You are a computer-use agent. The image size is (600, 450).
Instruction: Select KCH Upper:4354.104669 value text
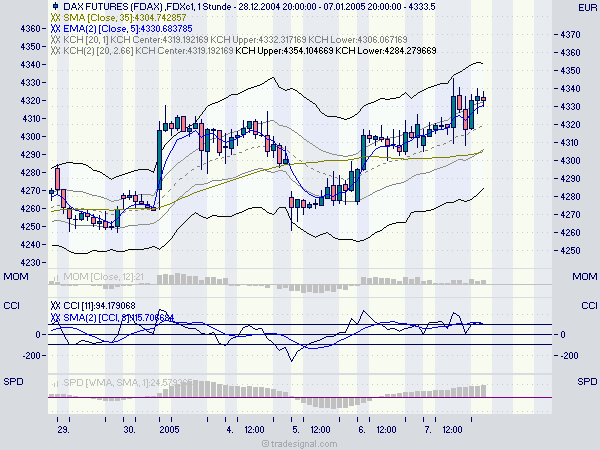point(284,51)
